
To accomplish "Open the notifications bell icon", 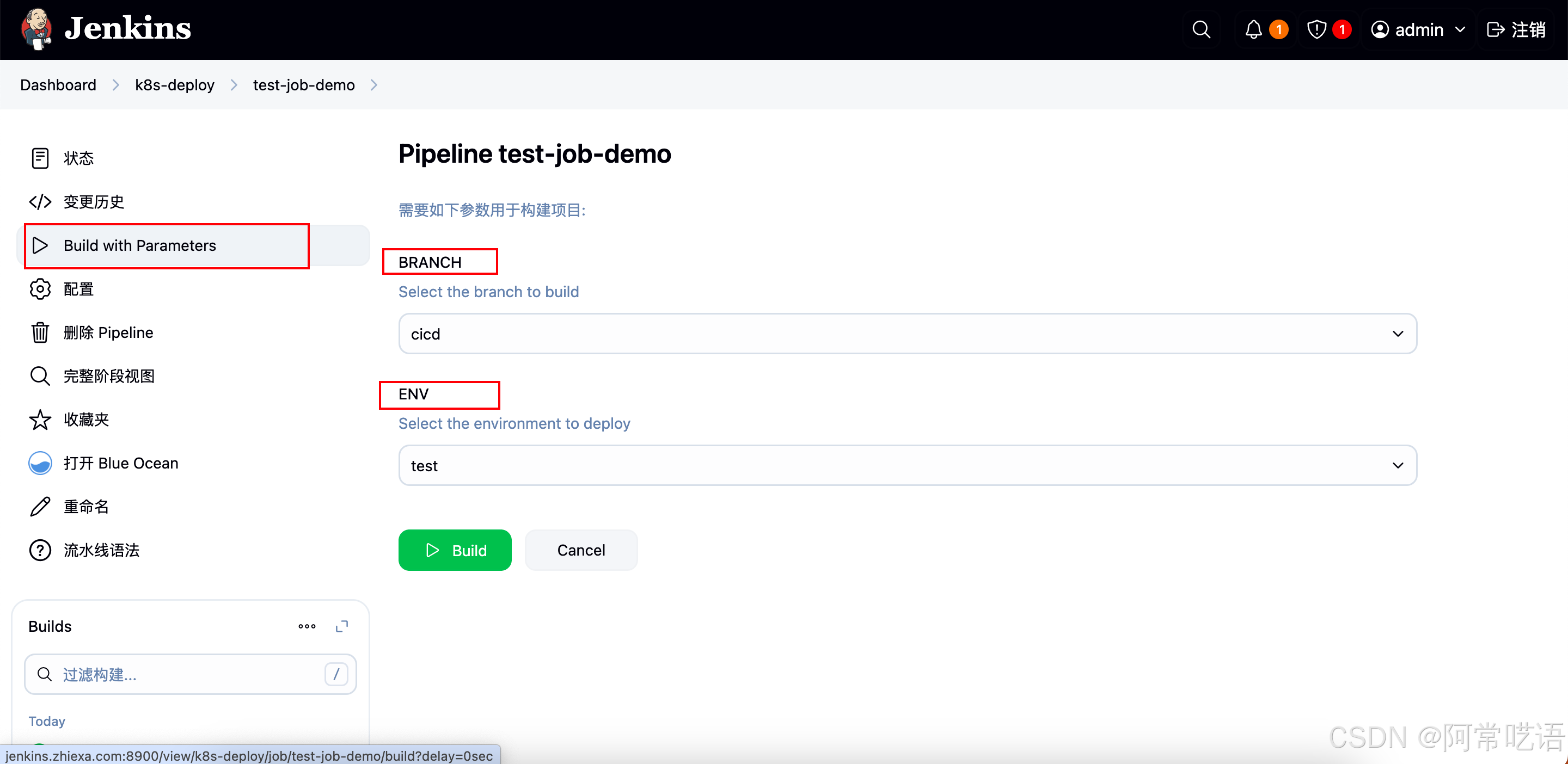I will 1253,29.
